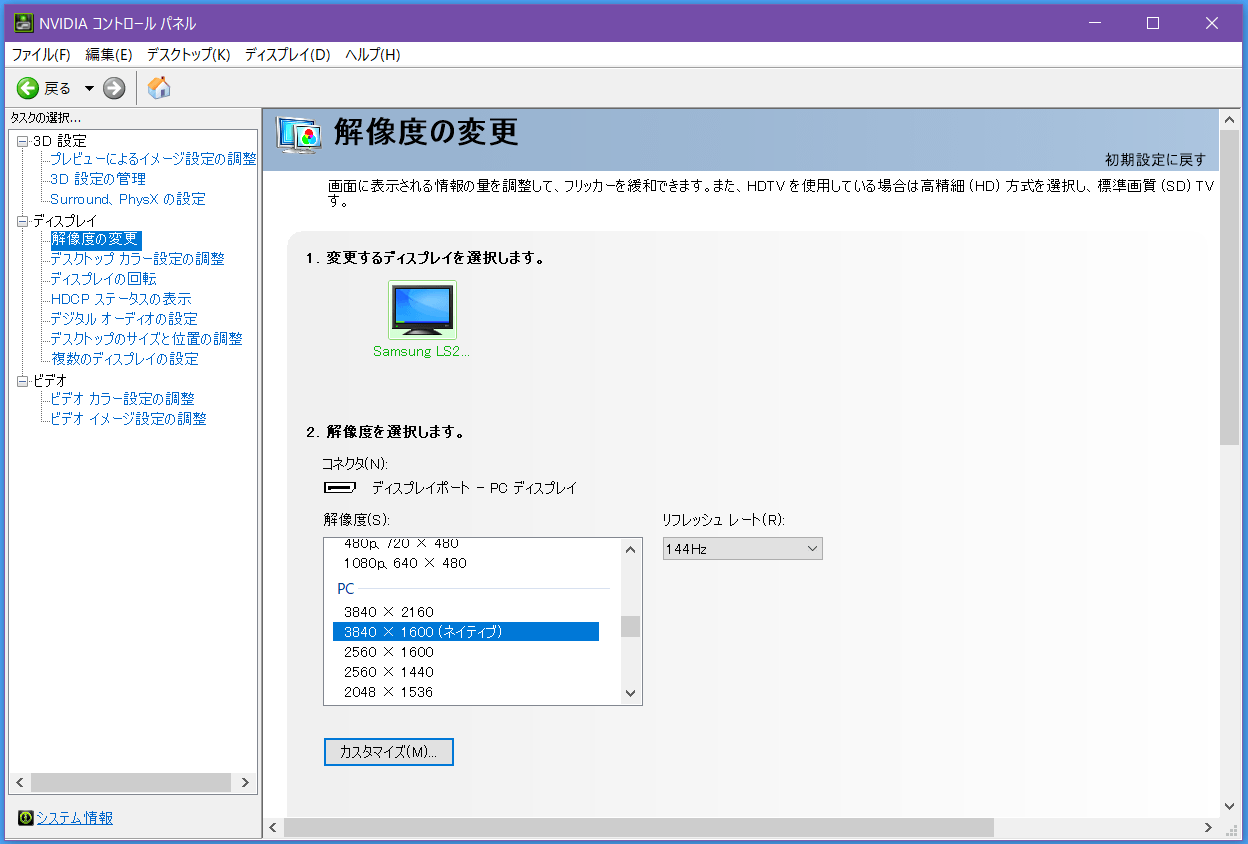Click task tree horizontal scroll left arrow
The height and width of the screenshot is (844, 1248).
click(x=19, y=783)
